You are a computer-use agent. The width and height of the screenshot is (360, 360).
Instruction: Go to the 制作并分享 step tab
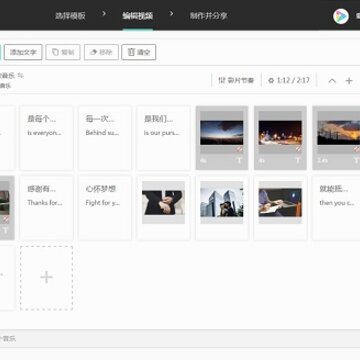pos(208,16)
